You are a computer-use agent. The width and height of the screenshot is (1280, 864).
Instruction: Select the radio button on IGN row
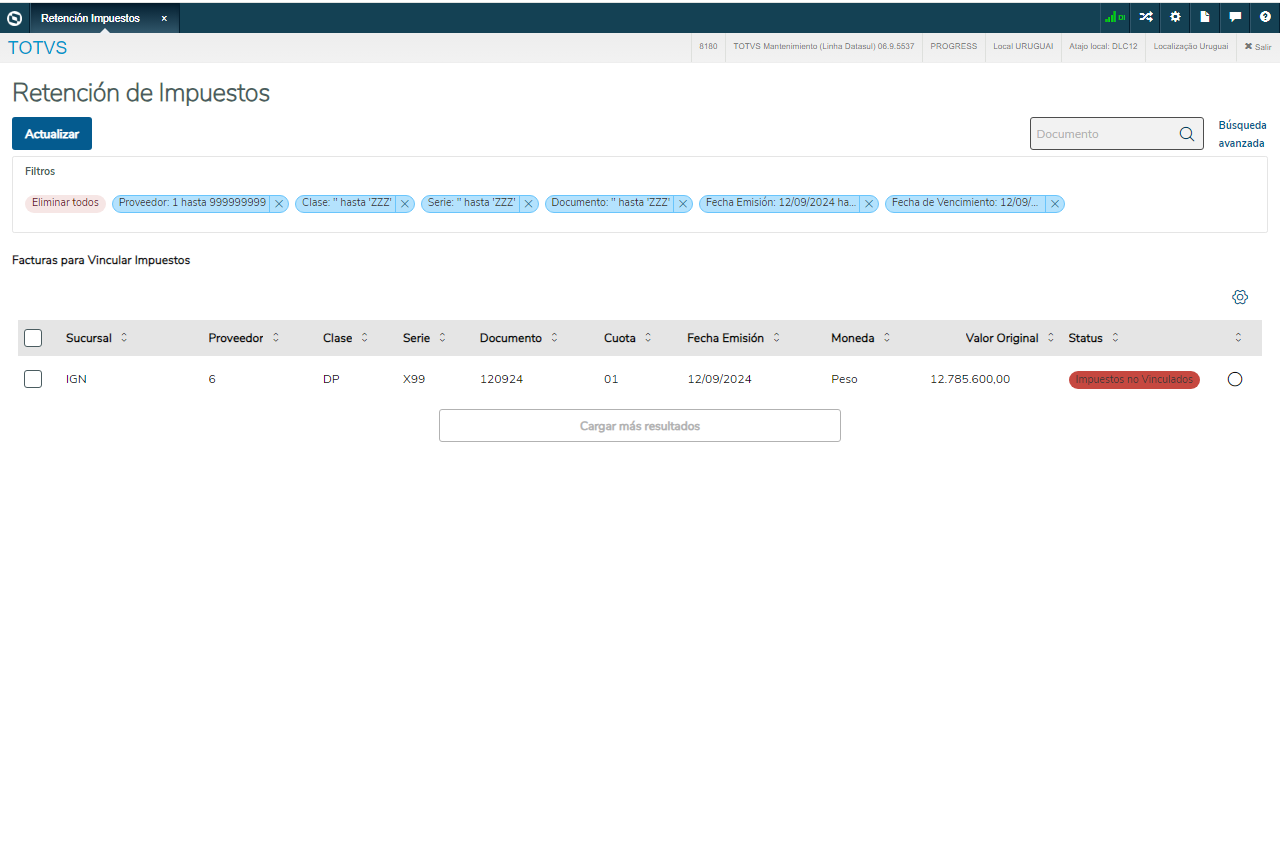[x=1235, y=379]
